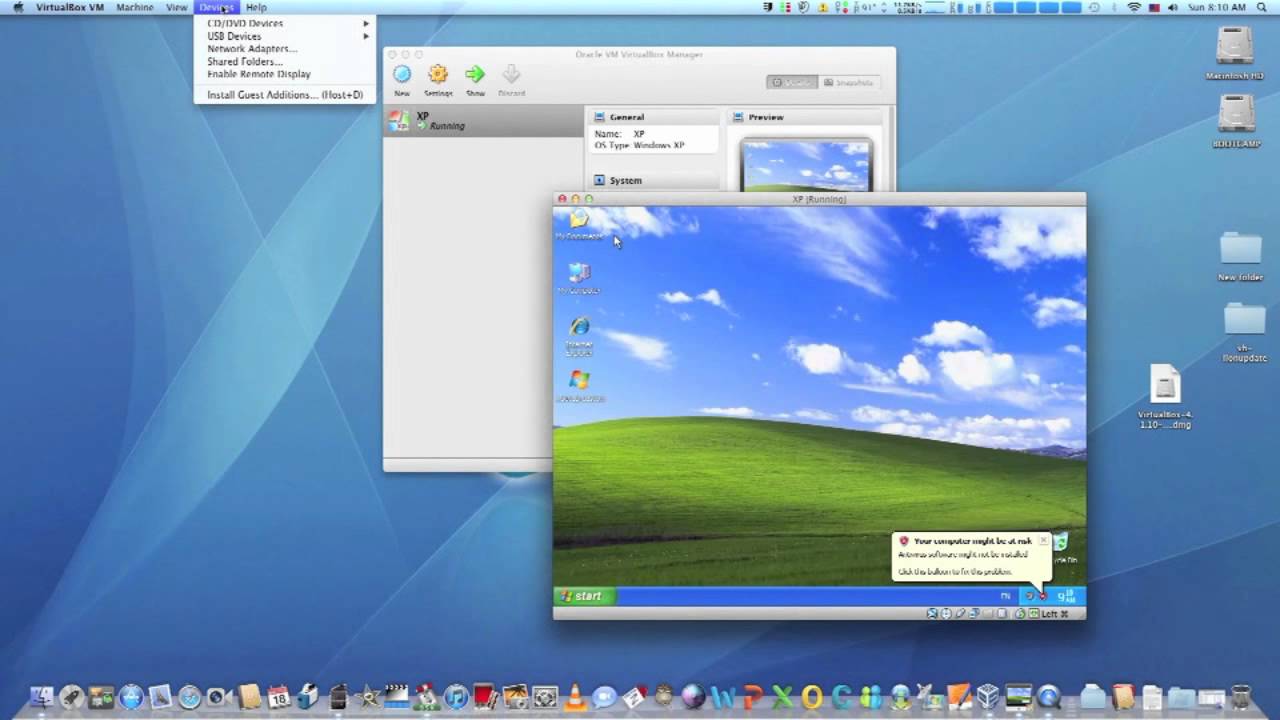This screenshot has width=1280, height=720.
Task: Open the BOOTCAMP drive icon
Action: (1236, 121)
